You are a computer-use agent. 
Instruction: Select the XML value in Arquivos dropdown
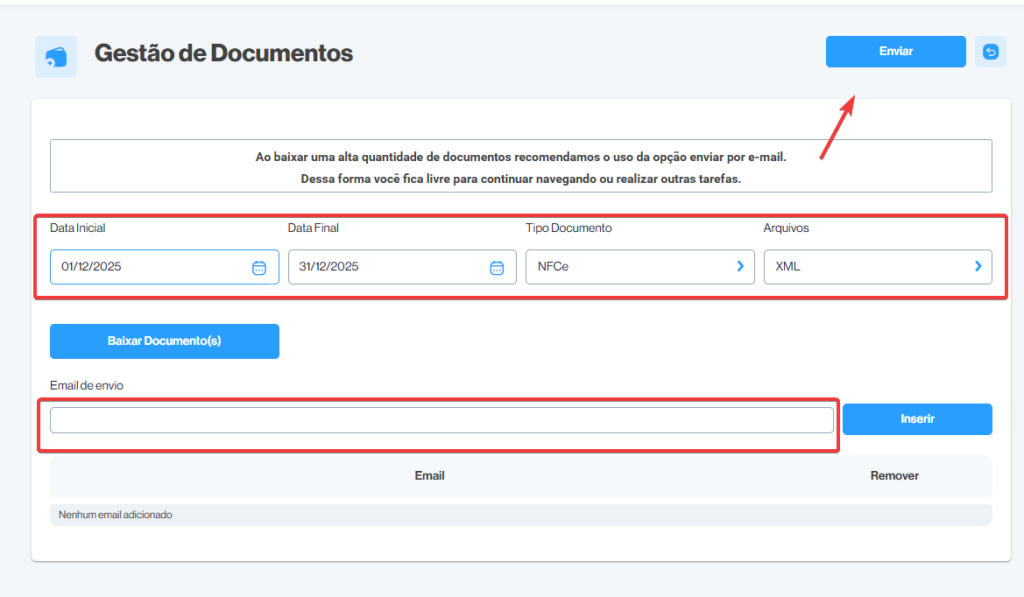[788, 267]
